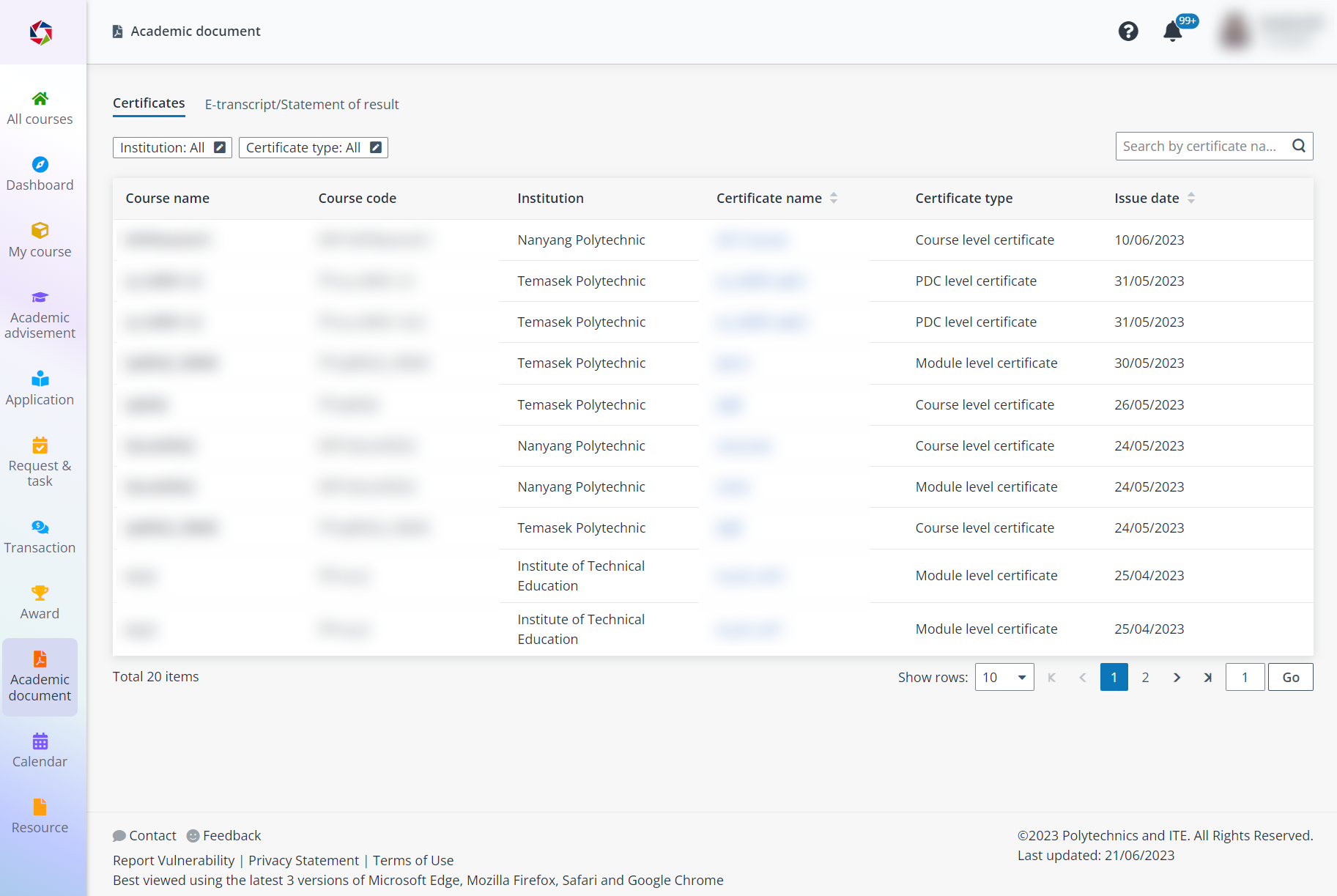Focus the certificate name search field
The image size is (1337, 896).
click(1201, 146)
